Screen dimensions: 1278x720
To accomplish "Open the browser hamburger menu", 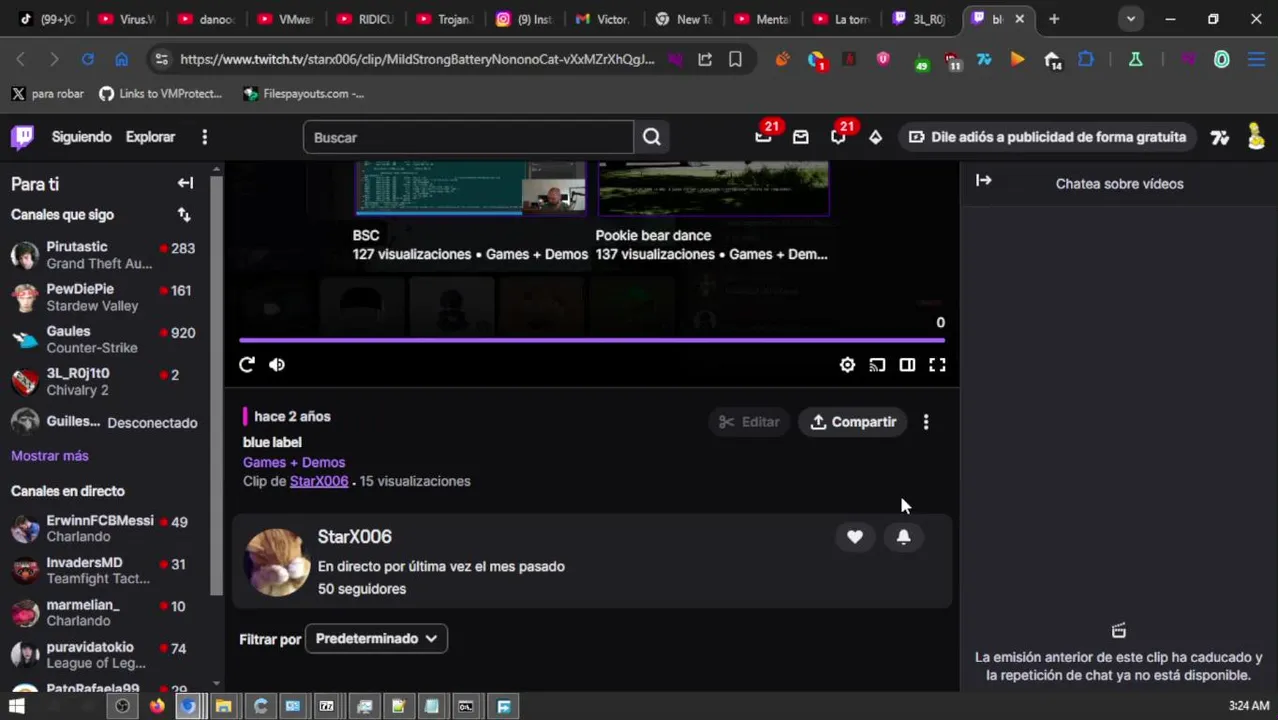I will [1257, 60].
